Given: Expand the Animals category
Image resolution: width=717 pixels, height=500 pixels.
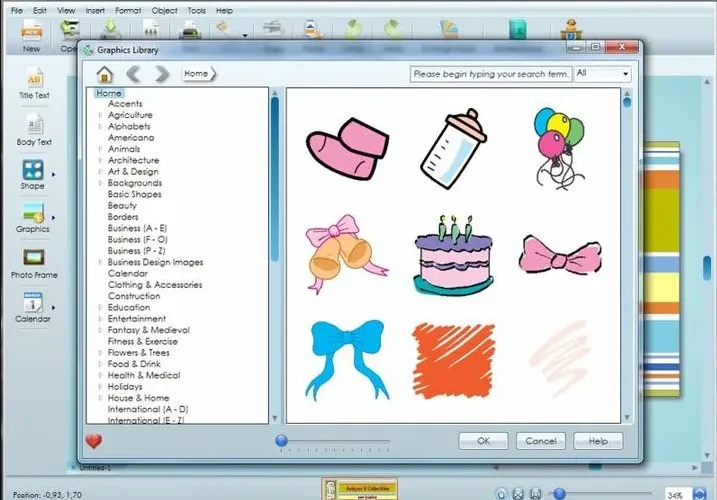Looking at the screenshot, I should click(100, 149).
